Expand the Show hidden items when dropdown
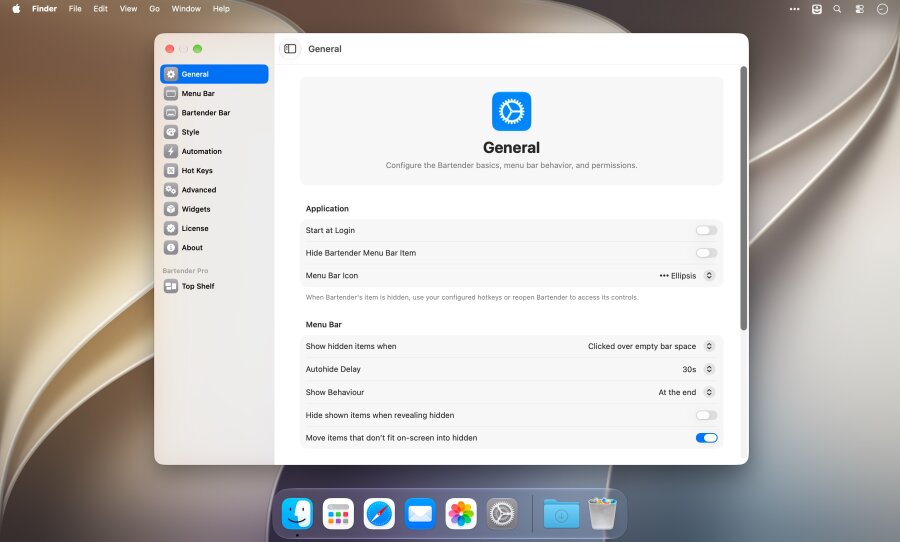 [650, 346]
